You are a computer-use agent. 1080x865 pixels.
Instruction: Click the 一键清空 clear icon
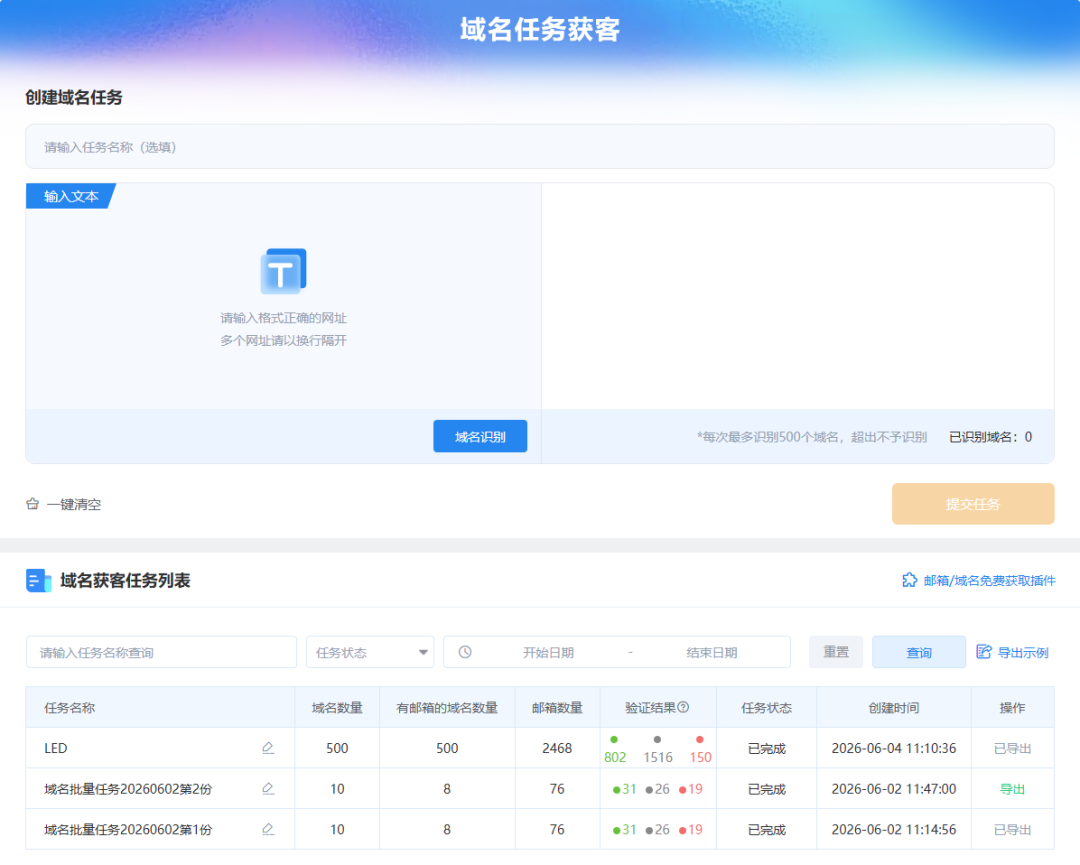coord(32,504)
